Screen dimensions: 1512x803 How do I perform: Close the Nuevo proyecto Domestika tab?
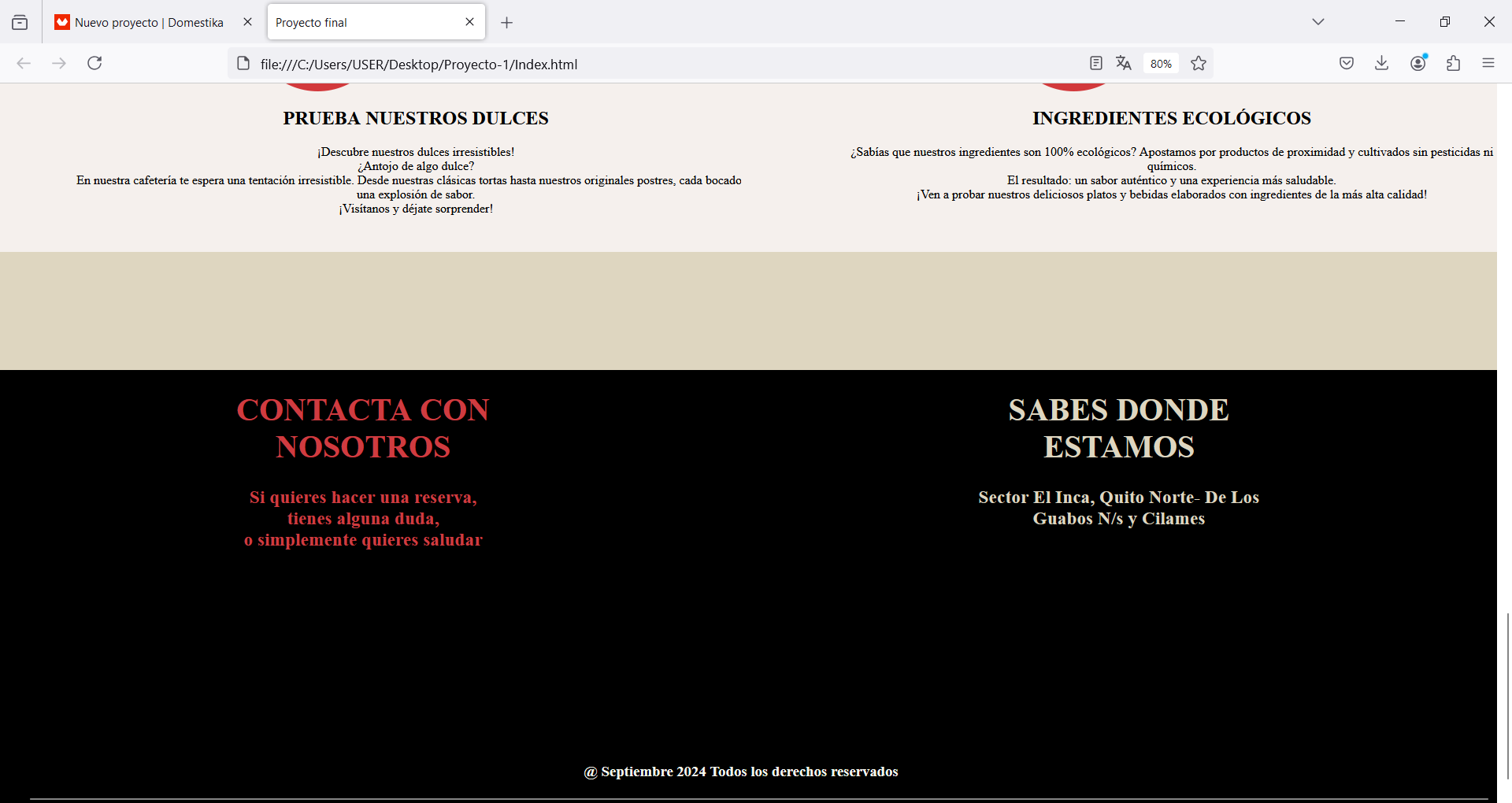pos(247,22)
